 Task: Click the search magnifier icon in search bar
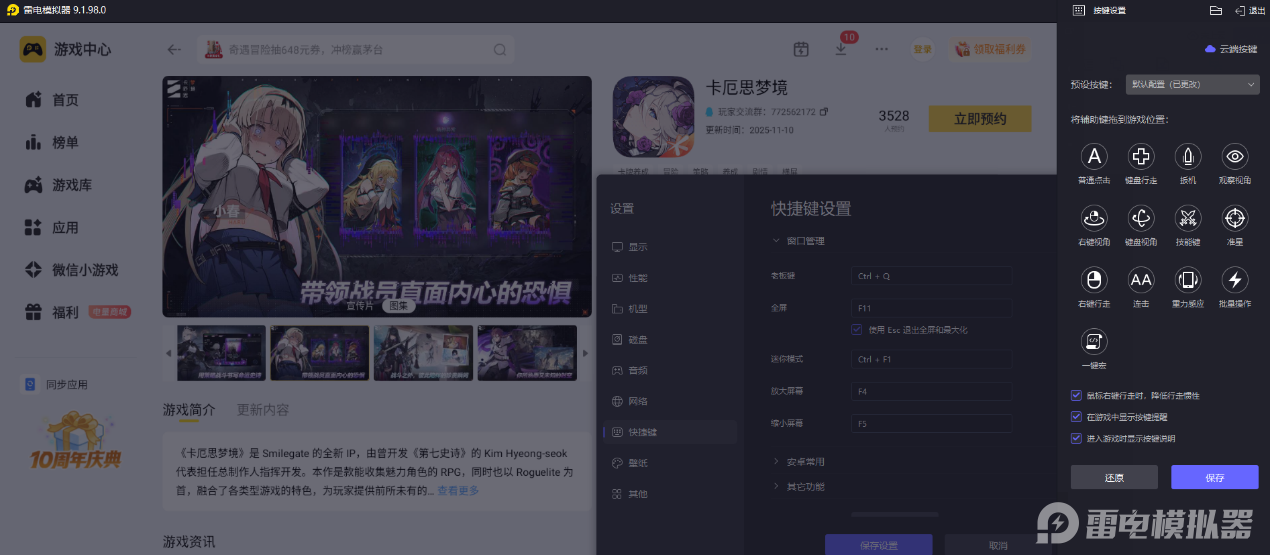tap(500, 49)
